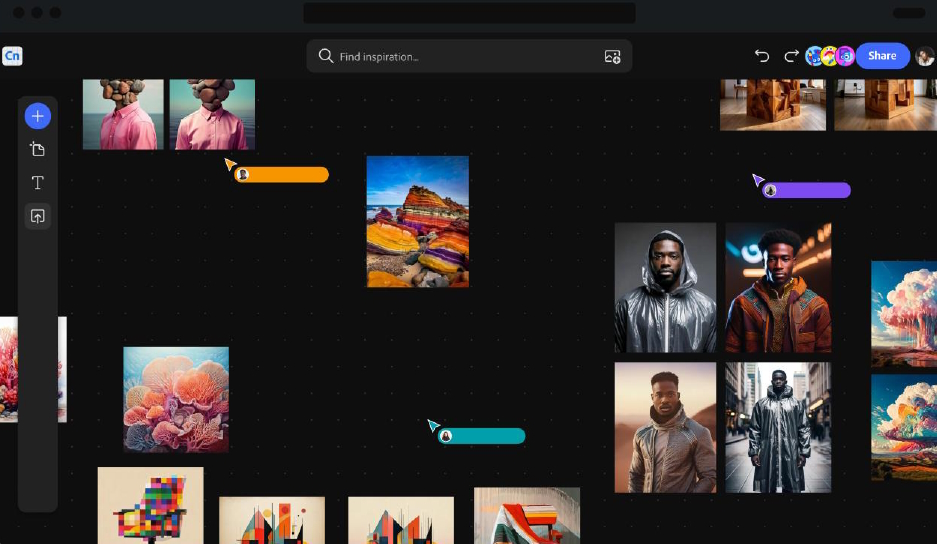Select the Text tool
Screen dimensions: 937x544
pos(38,182)
